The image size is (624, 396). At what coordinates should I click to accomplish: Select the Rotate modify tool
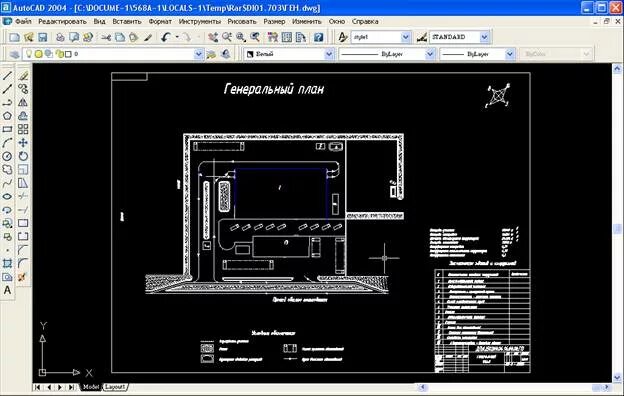[23, 156]
